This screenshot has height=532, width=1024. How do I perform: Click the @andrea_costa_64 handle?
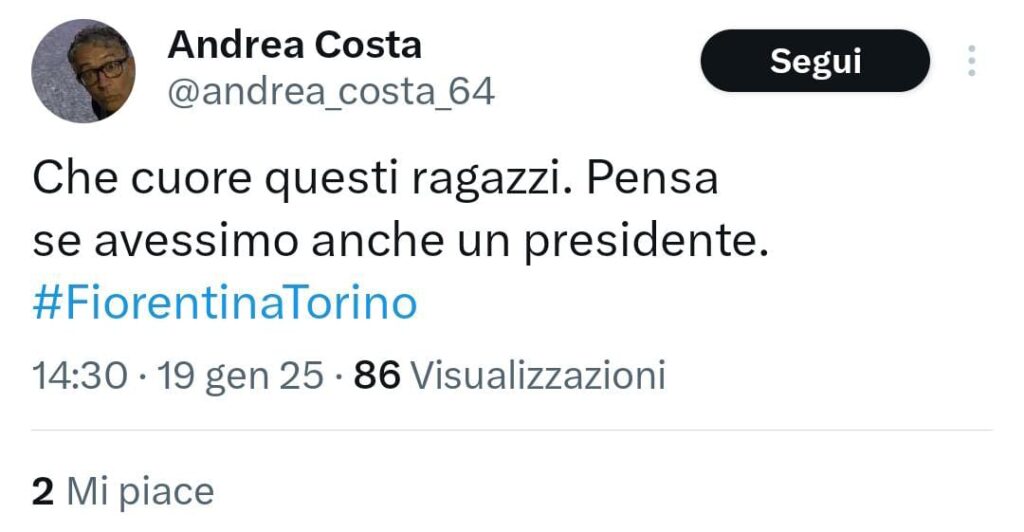pos(330,92)
